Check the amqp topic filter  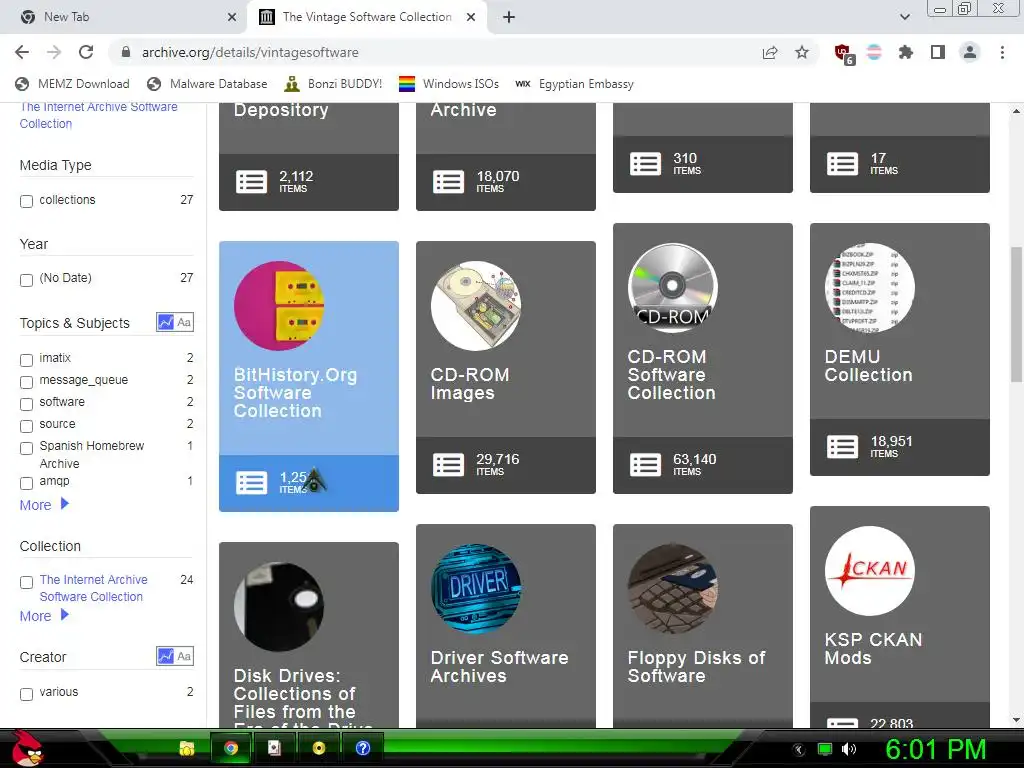26,483
